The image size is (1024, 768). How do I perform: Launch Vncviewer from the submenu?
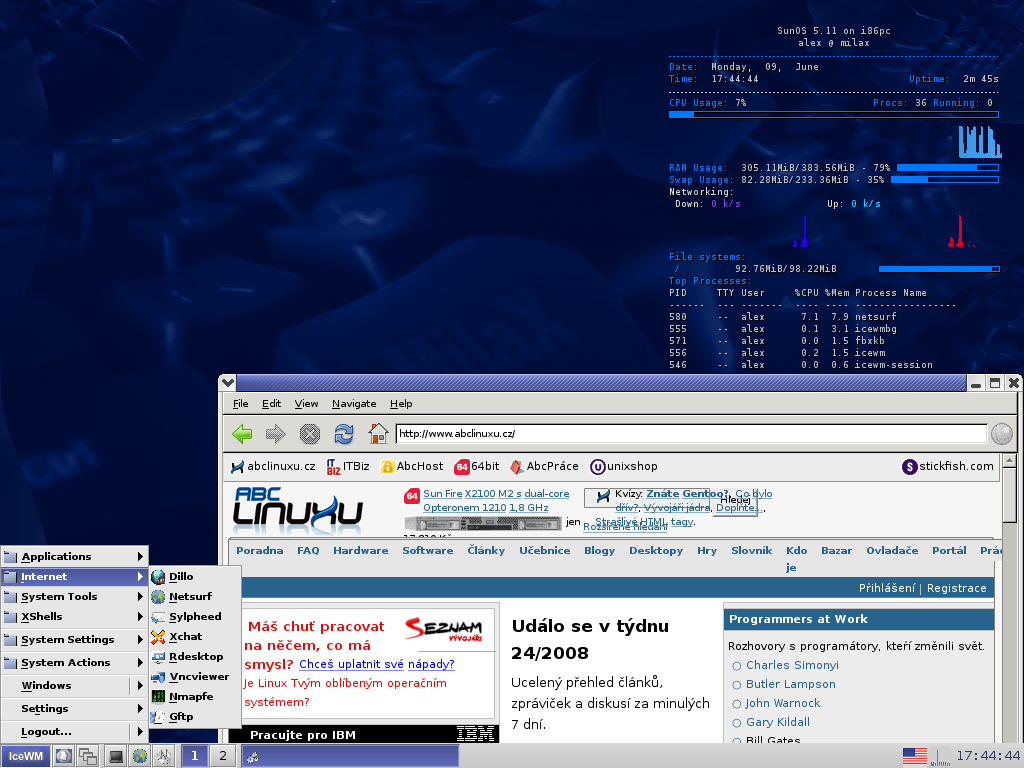(x=195, y=677)
